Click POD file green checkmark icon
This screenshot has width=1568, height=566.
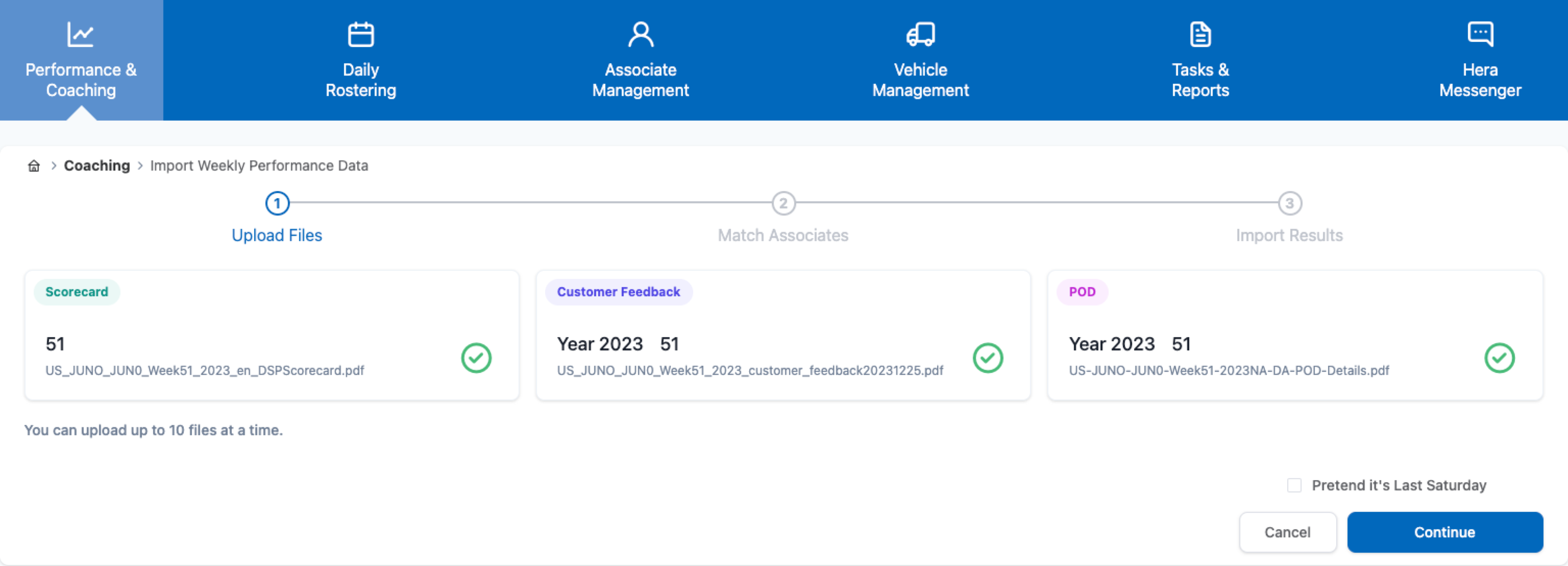pos(1499,358)
